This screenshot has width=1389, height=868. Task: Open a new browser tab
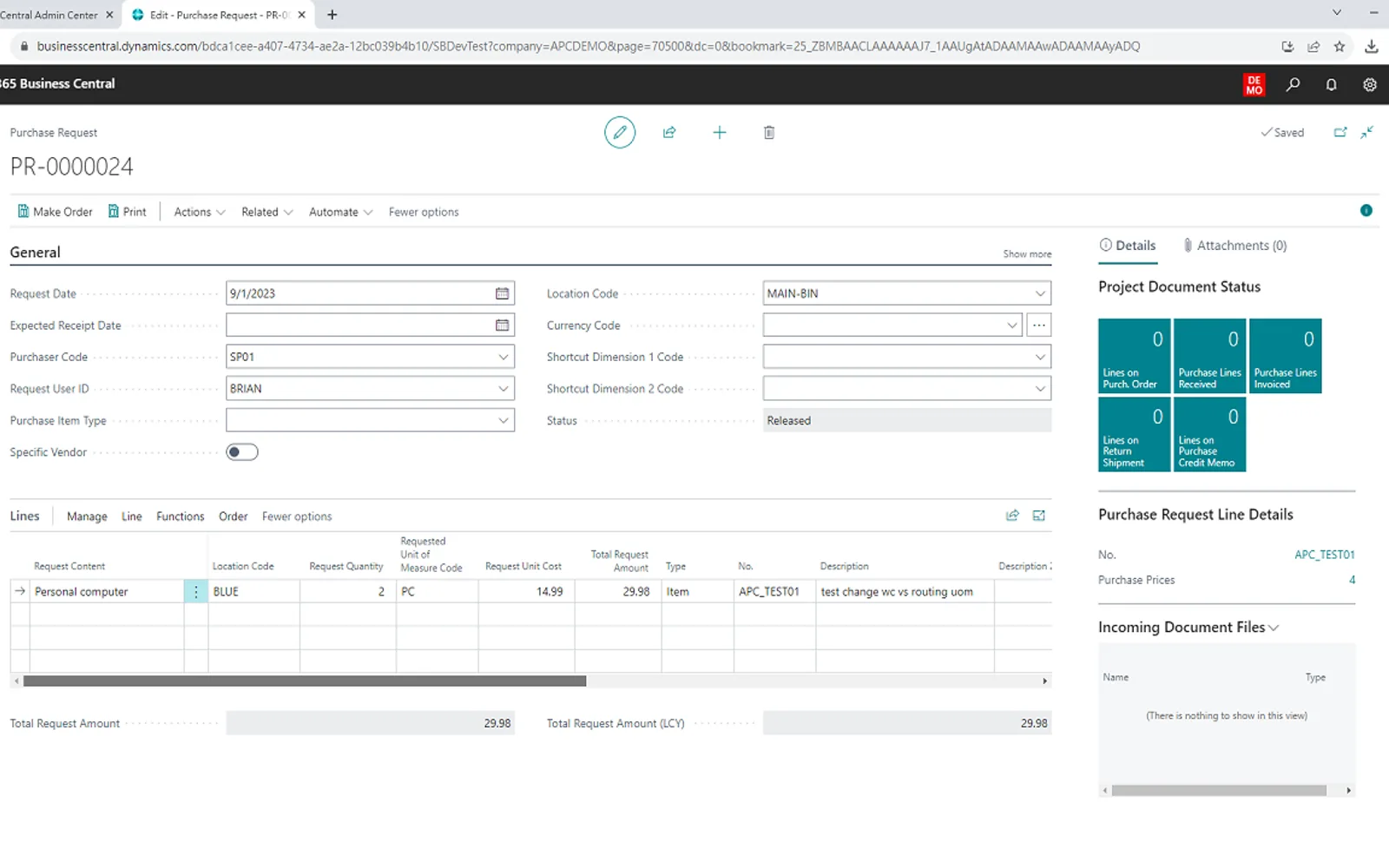click(332, 15)
